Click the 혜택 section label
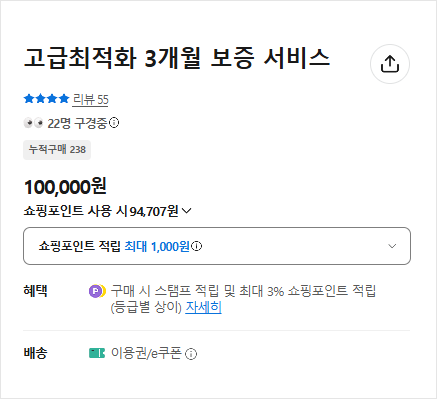 tap(35, 291)
